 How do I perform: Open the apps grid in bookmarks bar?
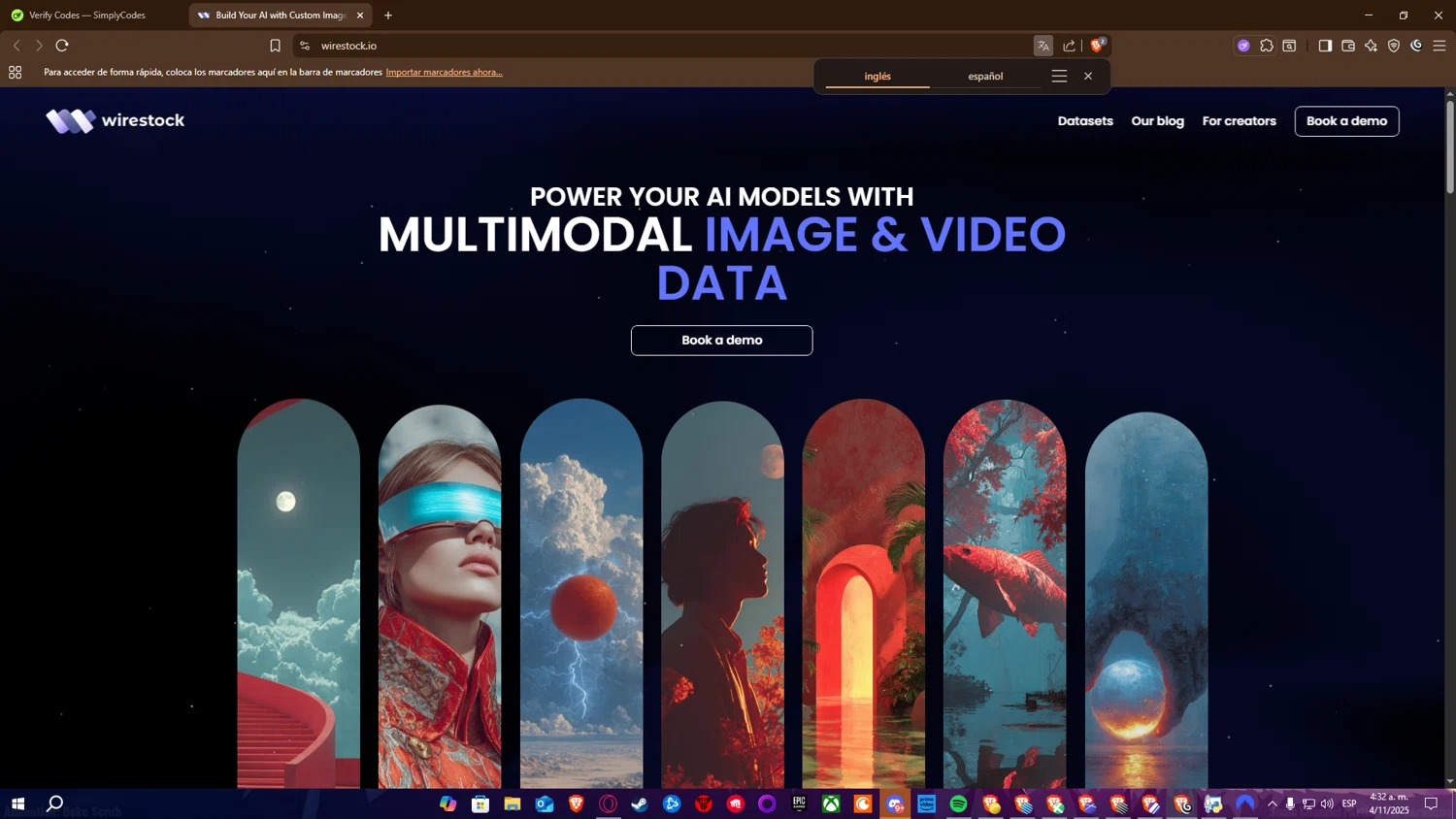(x=15, y=72)
